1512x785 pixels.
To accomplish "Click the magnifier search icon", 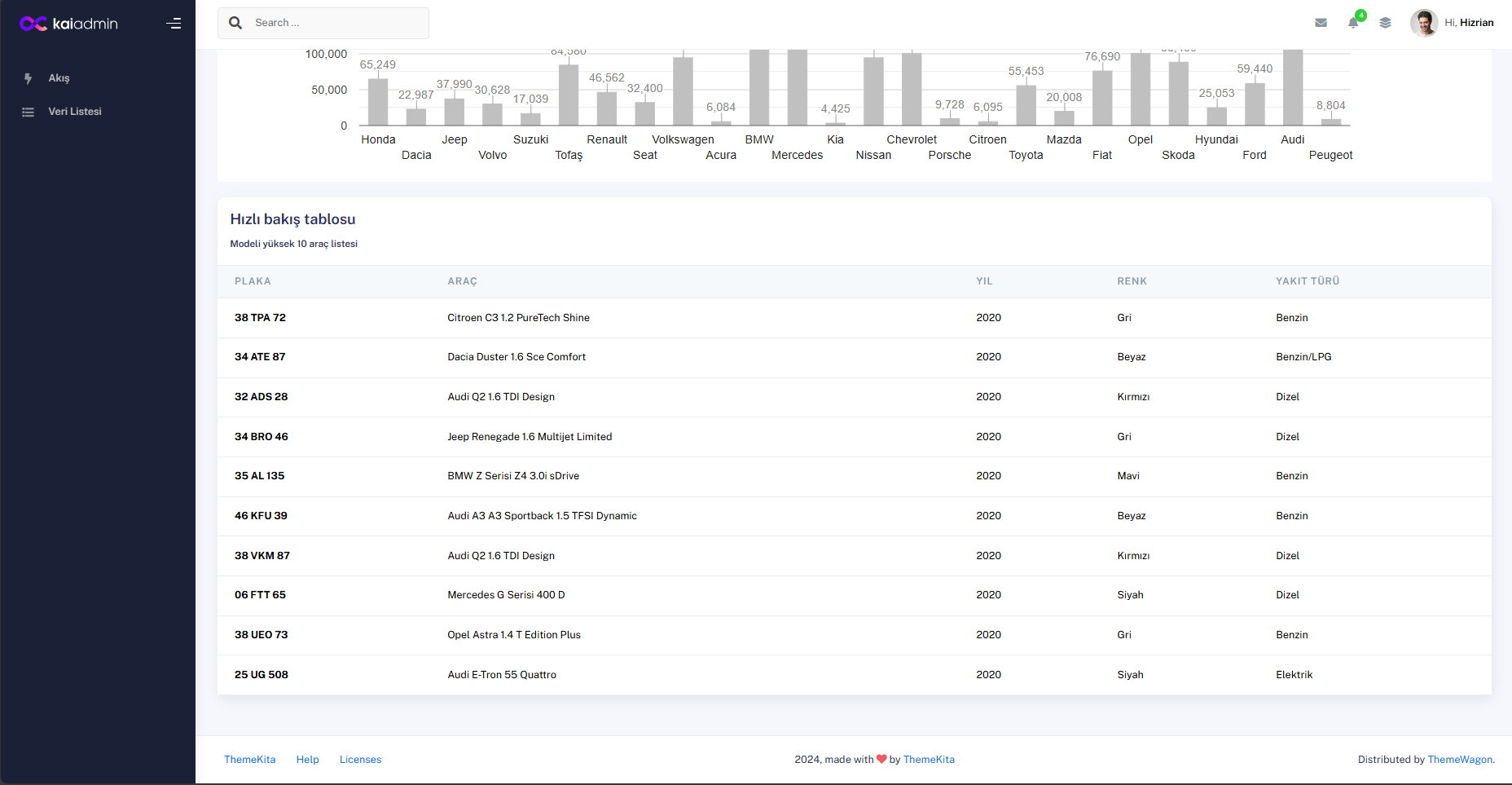I will point(235,23).
